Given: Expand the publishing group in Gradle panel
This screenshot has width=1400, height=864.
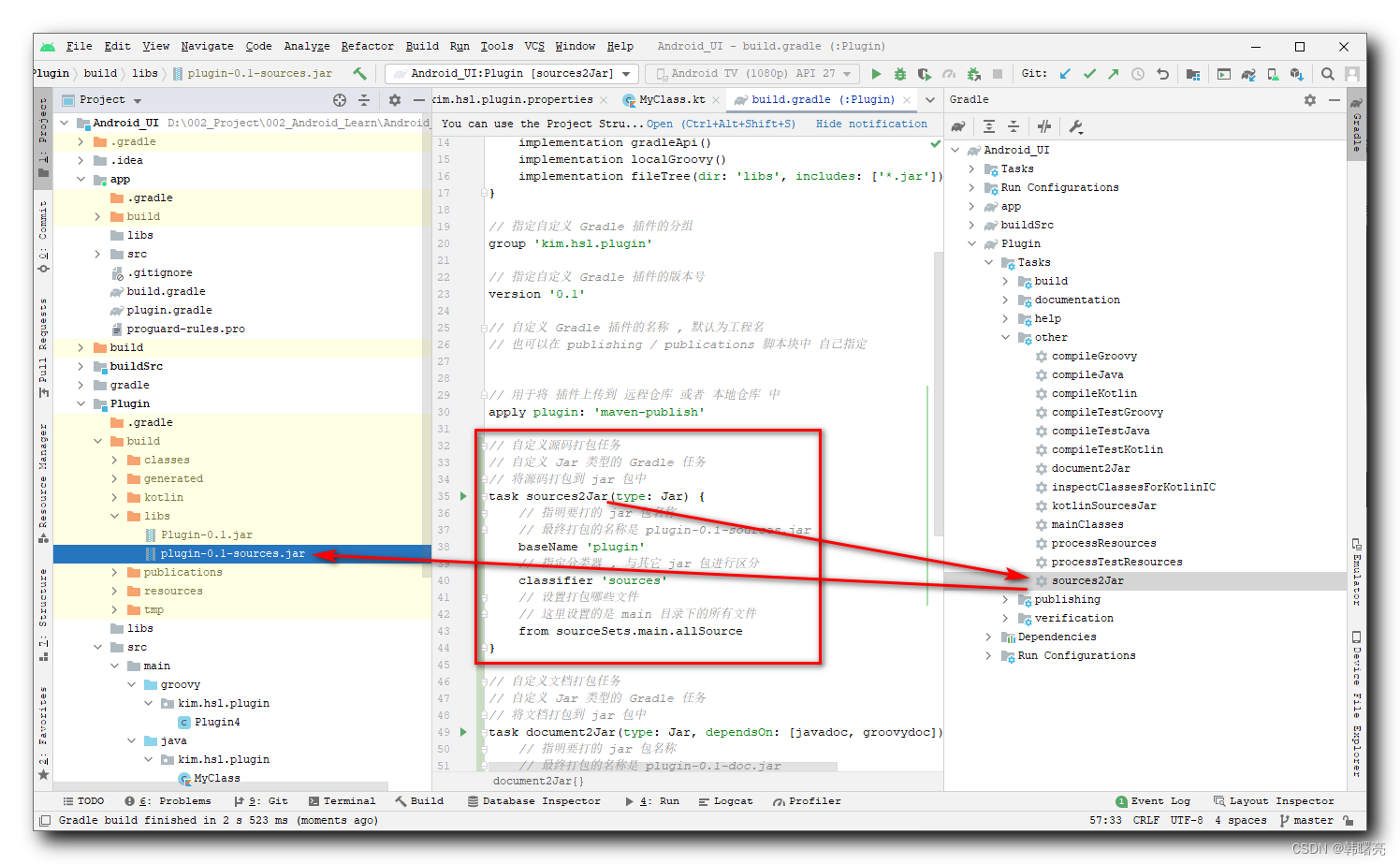Looking at the screenshot, I should [x=1006, y=599].
